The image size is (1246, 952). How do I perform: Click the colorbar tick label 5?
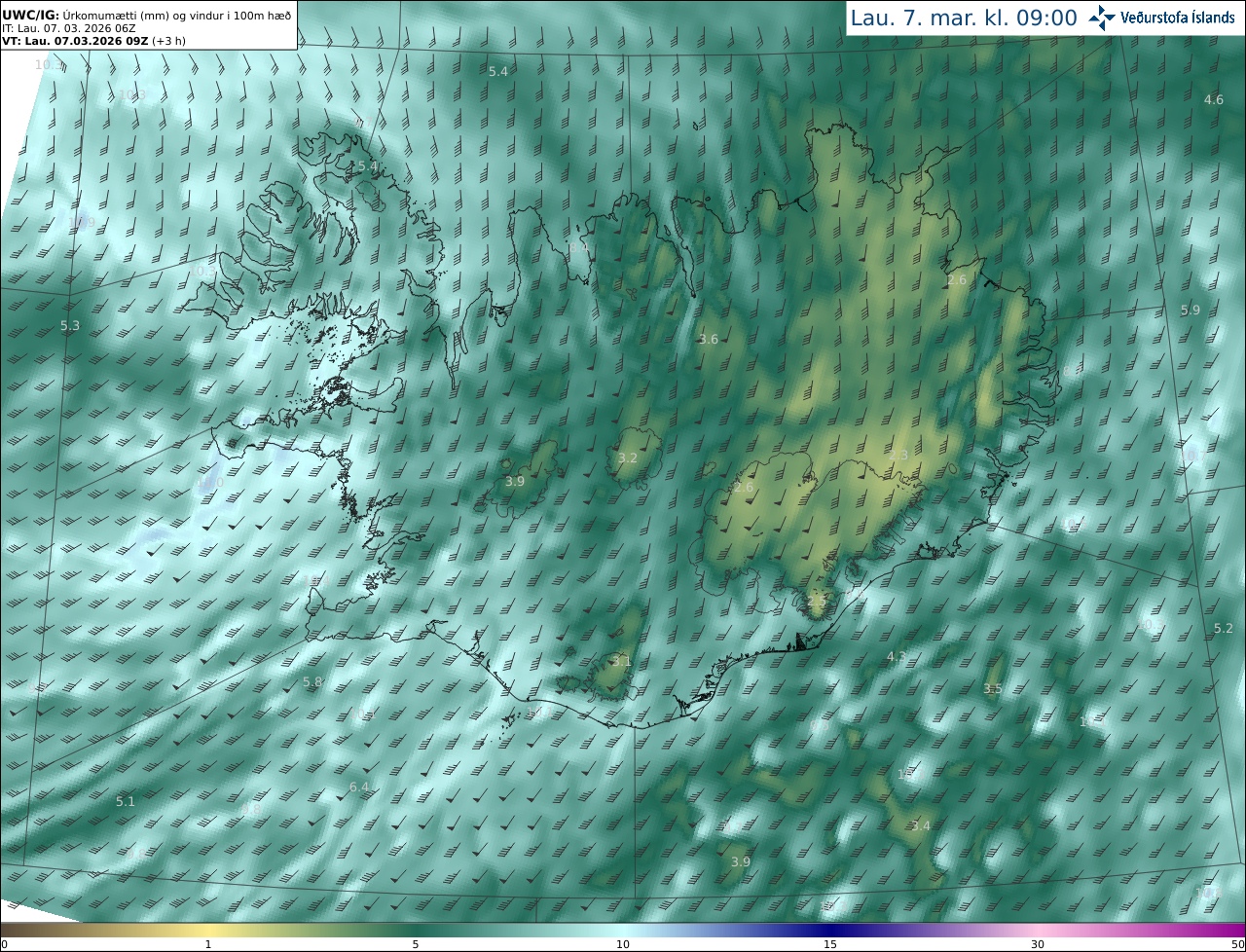coord(416,944)
